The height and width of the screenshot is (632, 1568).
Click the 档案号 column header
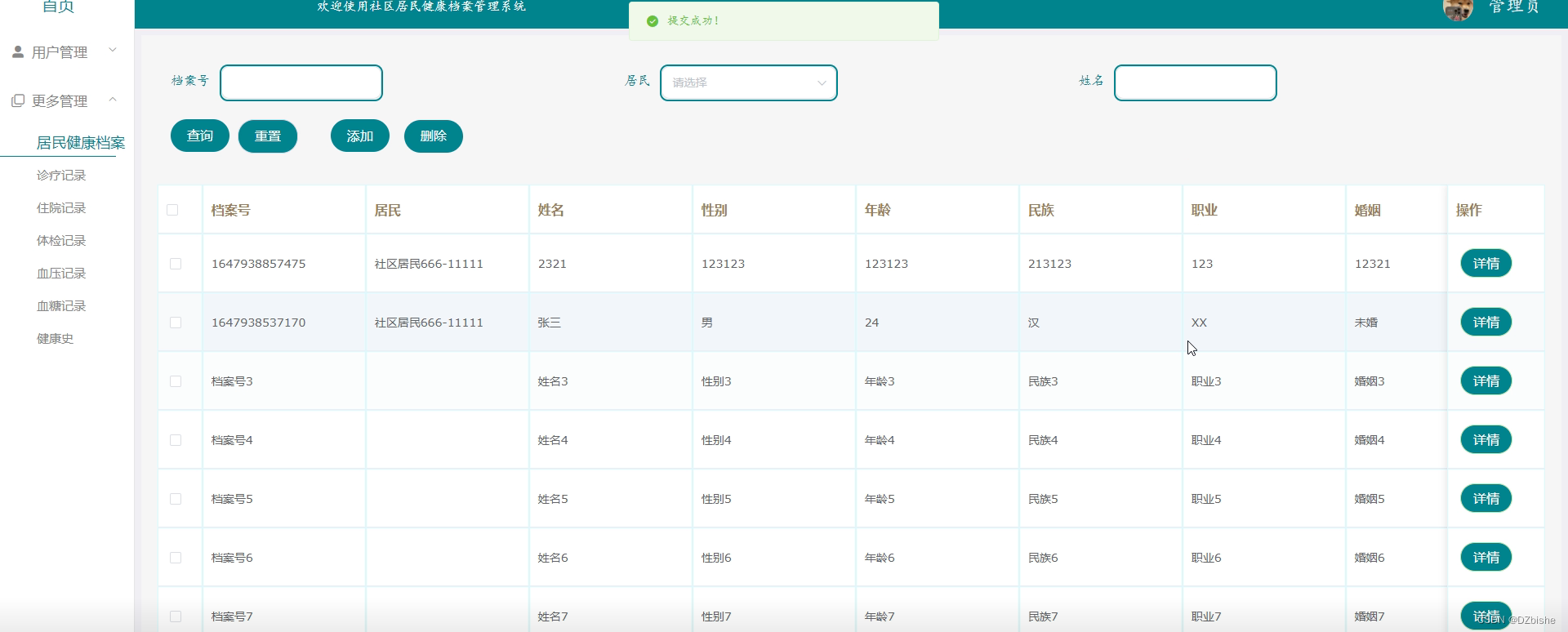[231, 211]
